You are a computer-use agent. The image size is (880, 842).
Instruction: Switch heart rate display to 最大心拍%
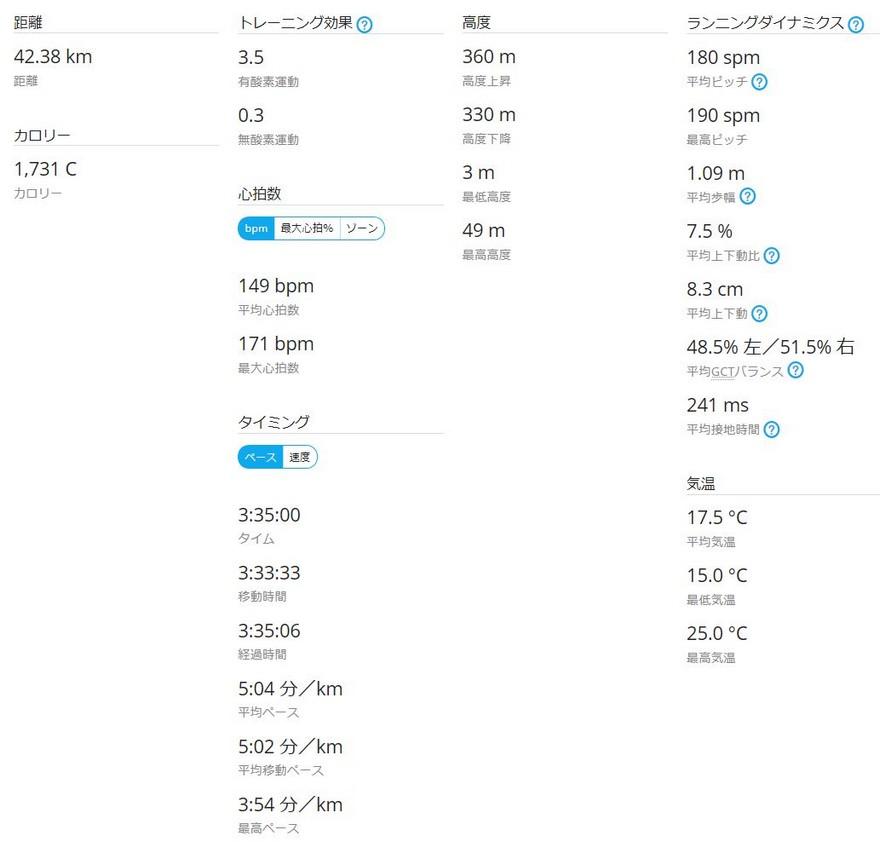[x=306, y=228]
